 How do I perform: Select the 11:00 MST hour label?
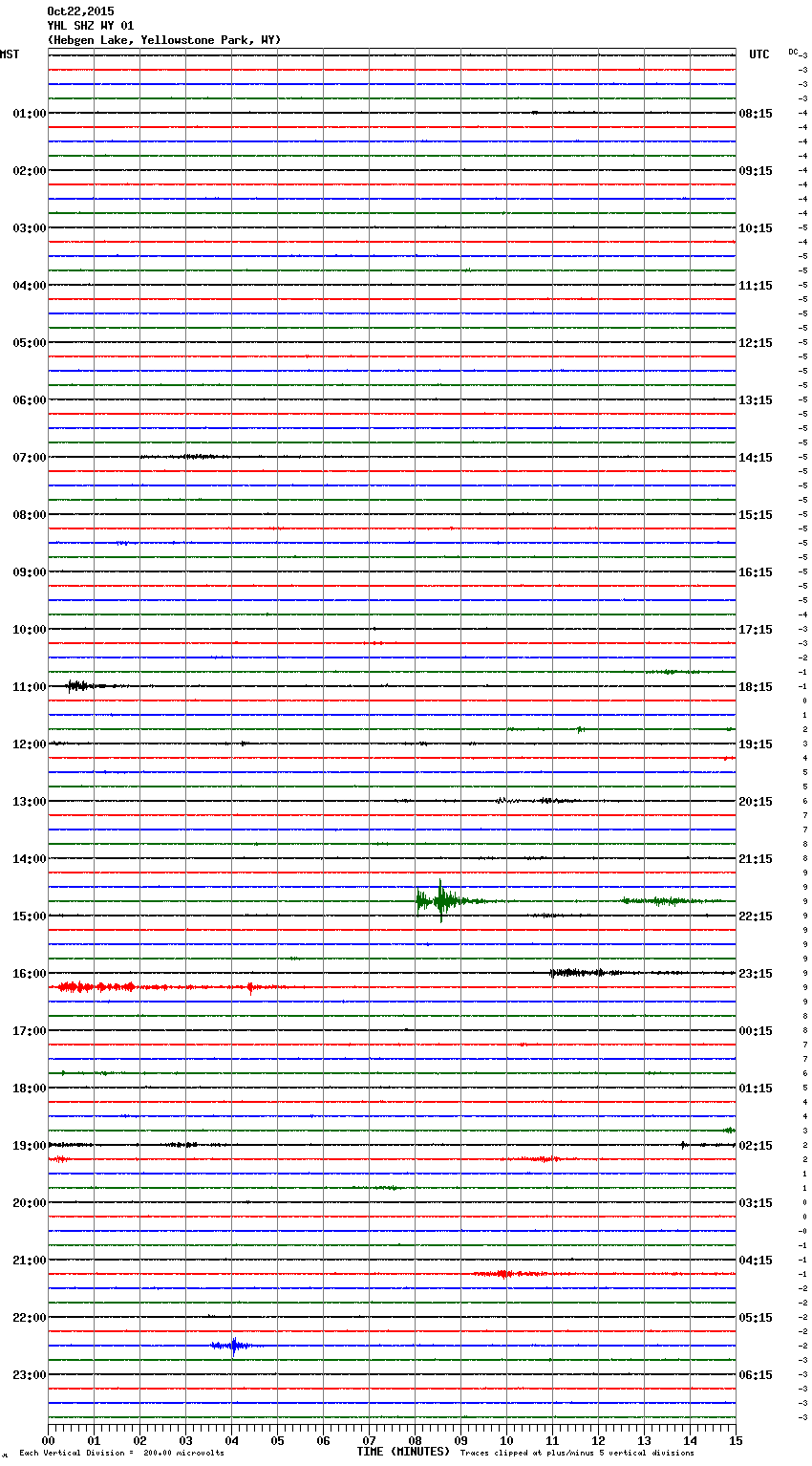point(30,687)
